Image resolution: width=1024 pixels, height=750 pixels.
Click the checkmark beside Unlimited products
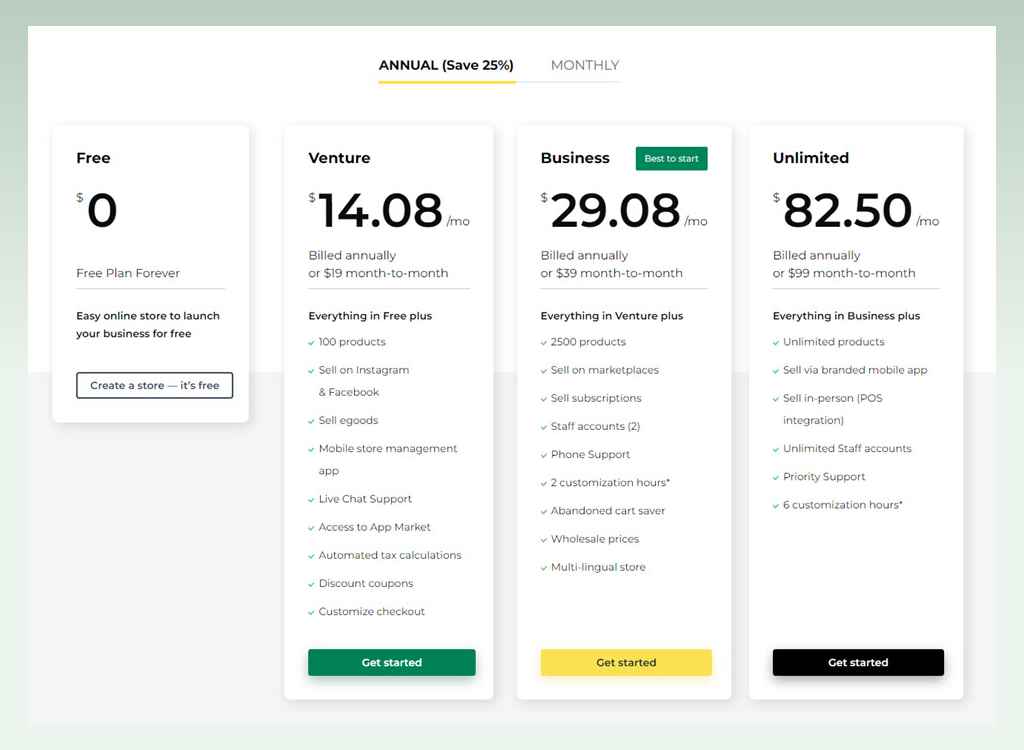(776, 342)
